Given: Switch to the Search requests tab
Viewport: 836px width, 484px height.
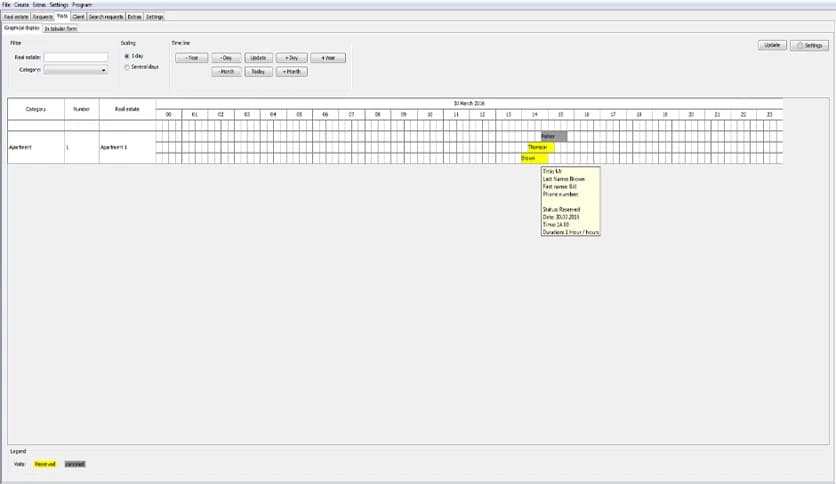Looking at the screenshot, I should click(x=106, y=17).
